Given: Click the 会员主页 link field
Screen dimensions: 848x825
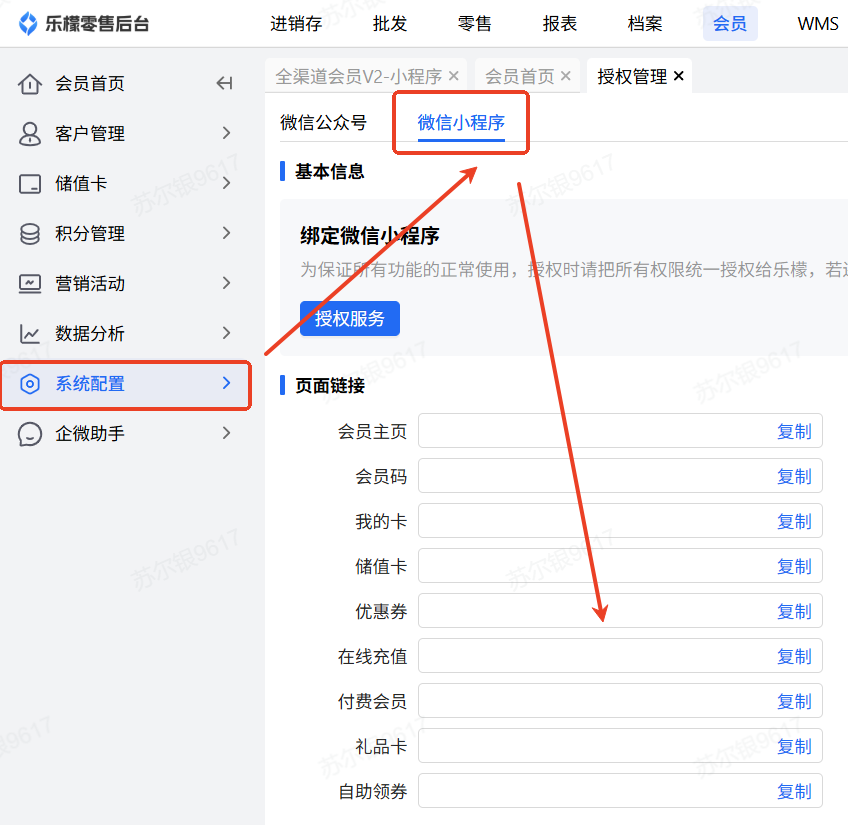Looking at the screenshot, I should click(620, 431).
